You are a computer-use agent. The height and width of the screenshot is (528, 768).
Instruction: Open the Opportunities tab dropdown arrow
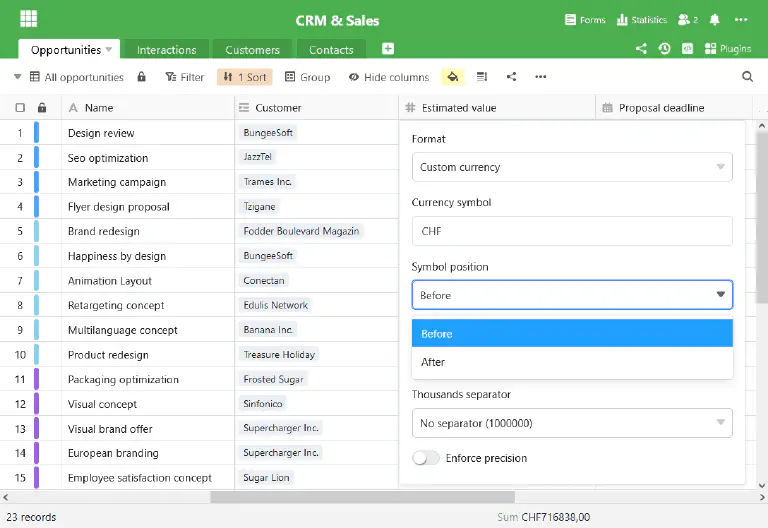[x=109, y=49]
